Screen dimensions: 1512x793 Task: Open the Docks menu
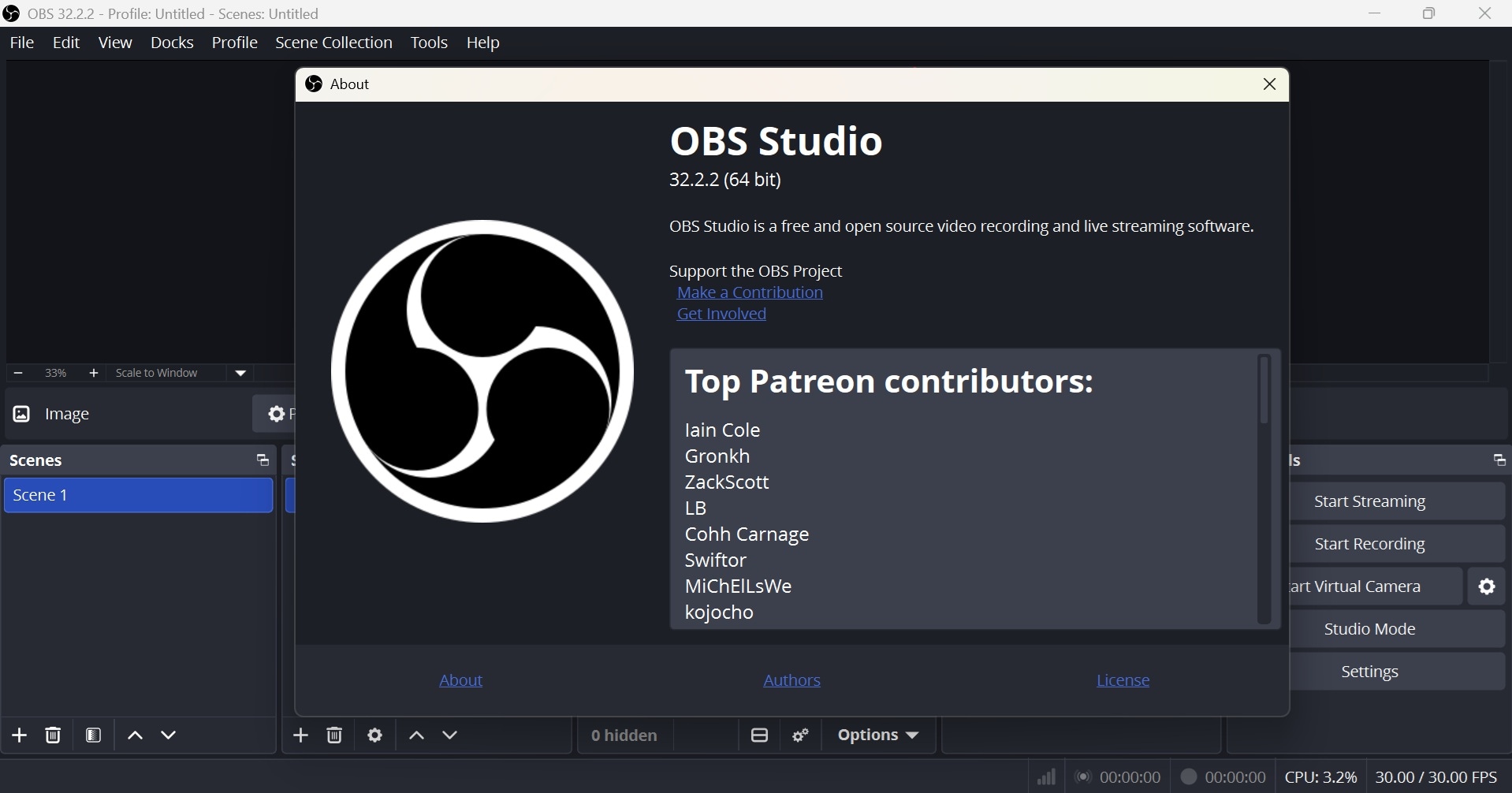point(172,43)
